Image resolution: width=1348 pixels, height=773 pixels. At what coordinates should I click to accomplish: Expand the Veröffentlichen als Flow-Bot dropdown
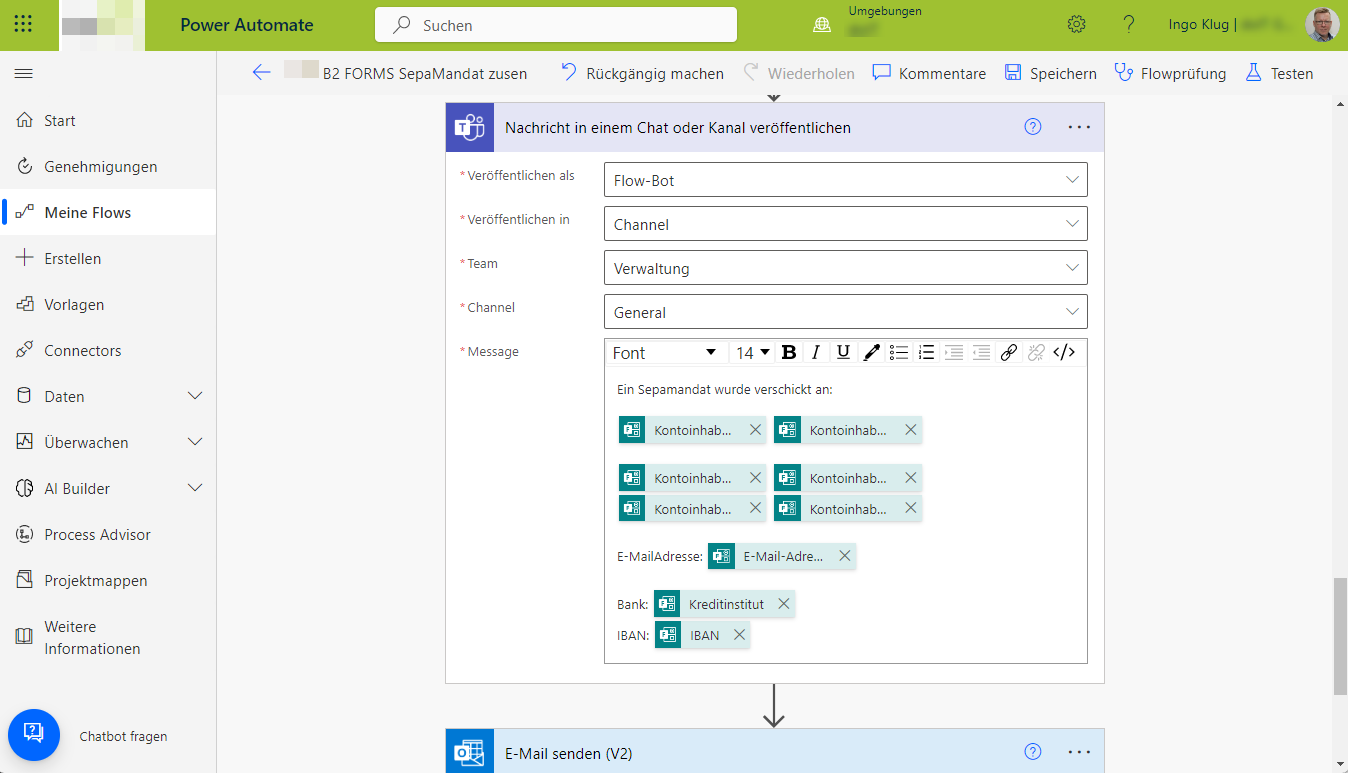tap(846, 181)
